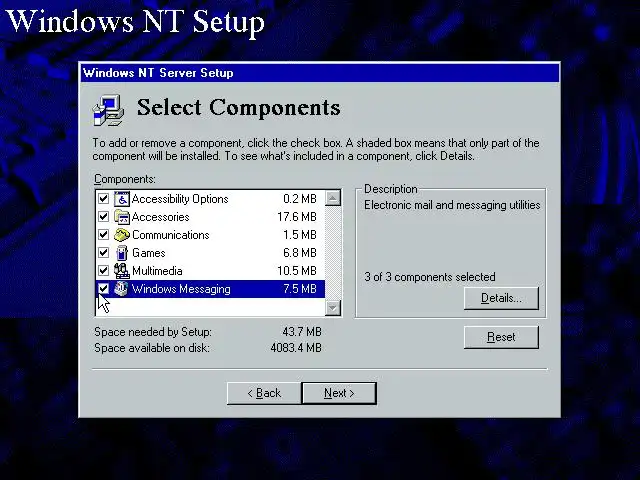Uncheck the Windows Messaging checkbox
The width and height of the screenshot is (640, 480).
coord(104,289)
